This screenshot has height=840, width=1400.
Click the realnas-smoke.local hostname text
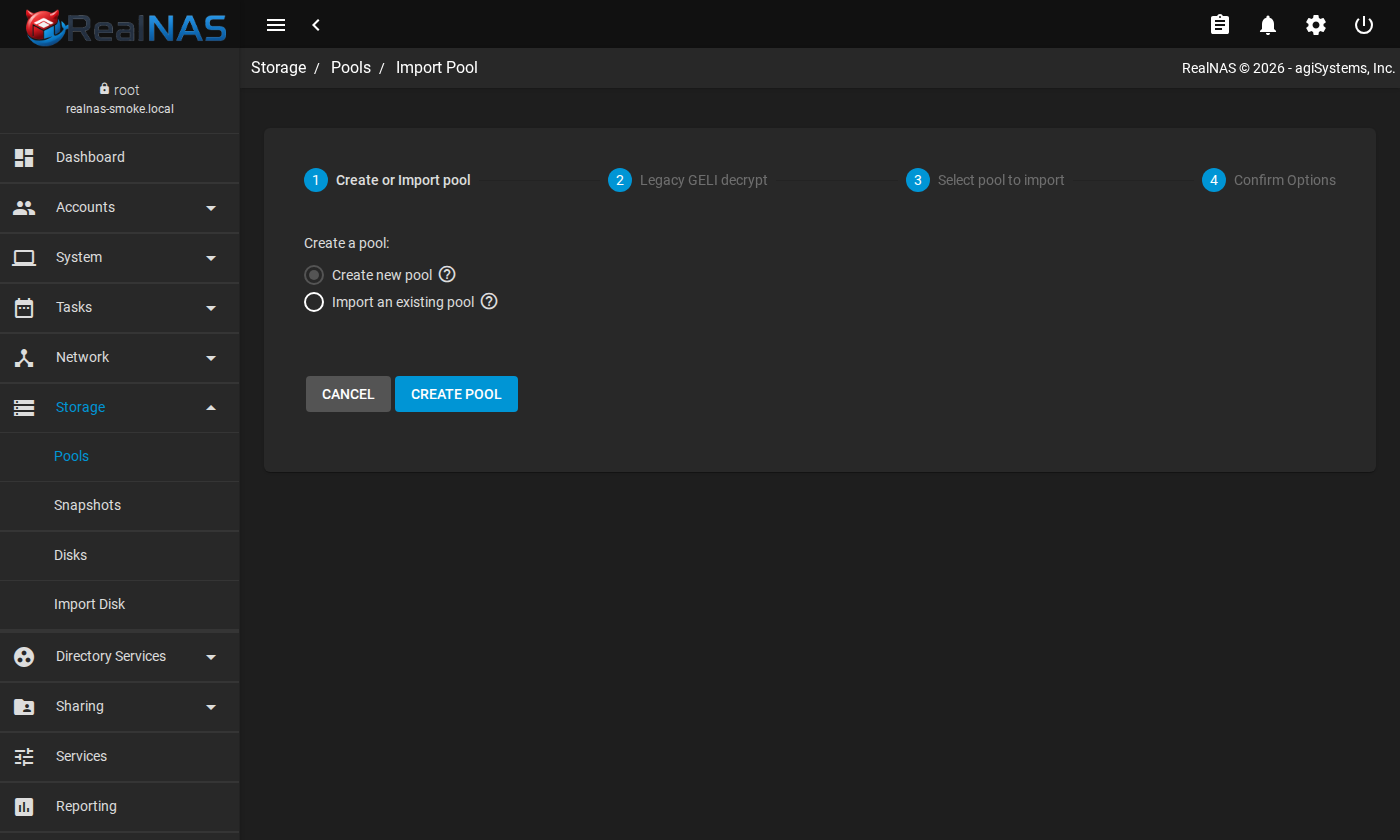click(120, 109)
